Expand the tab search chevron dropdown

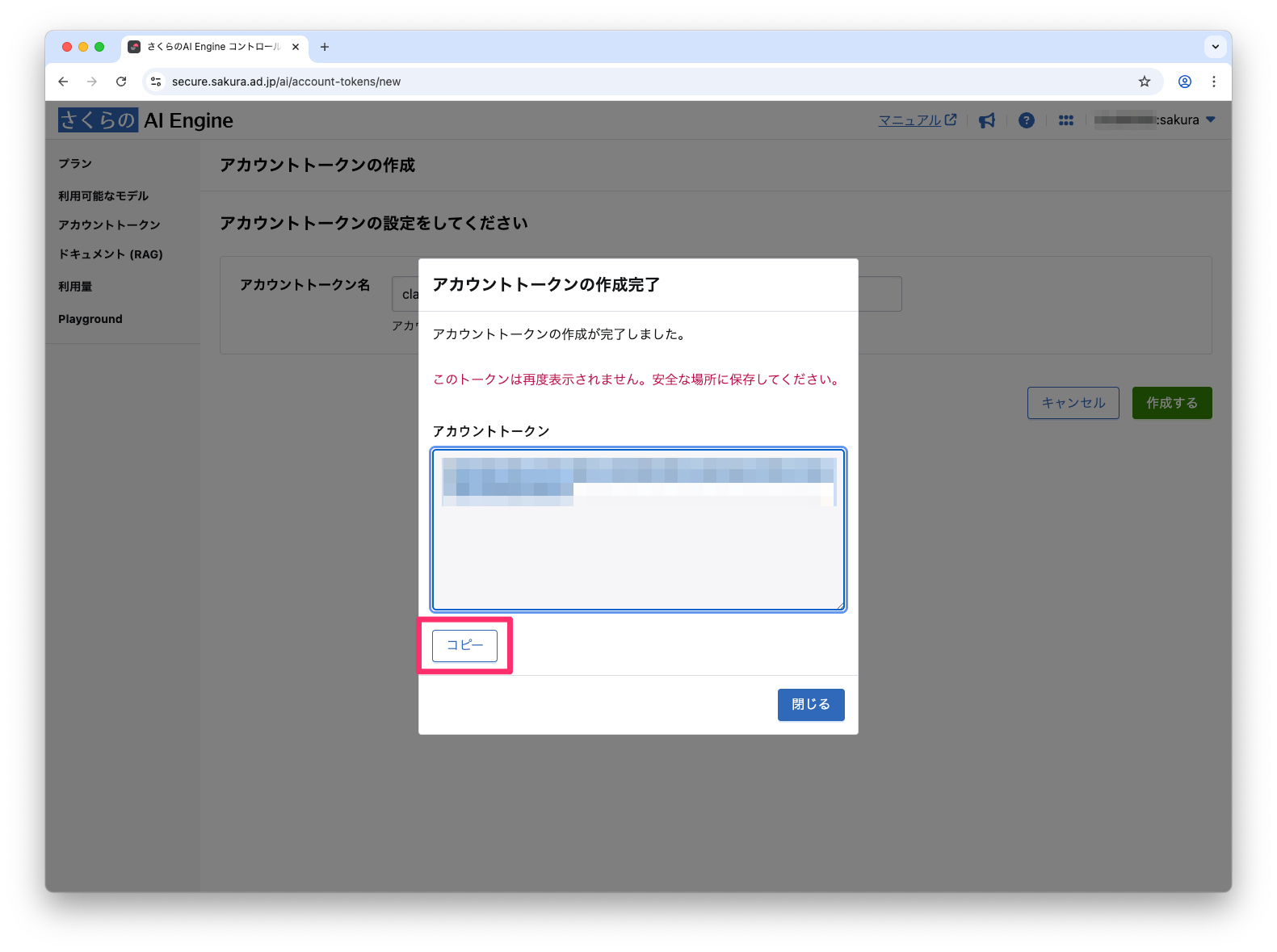(1215, 47)
